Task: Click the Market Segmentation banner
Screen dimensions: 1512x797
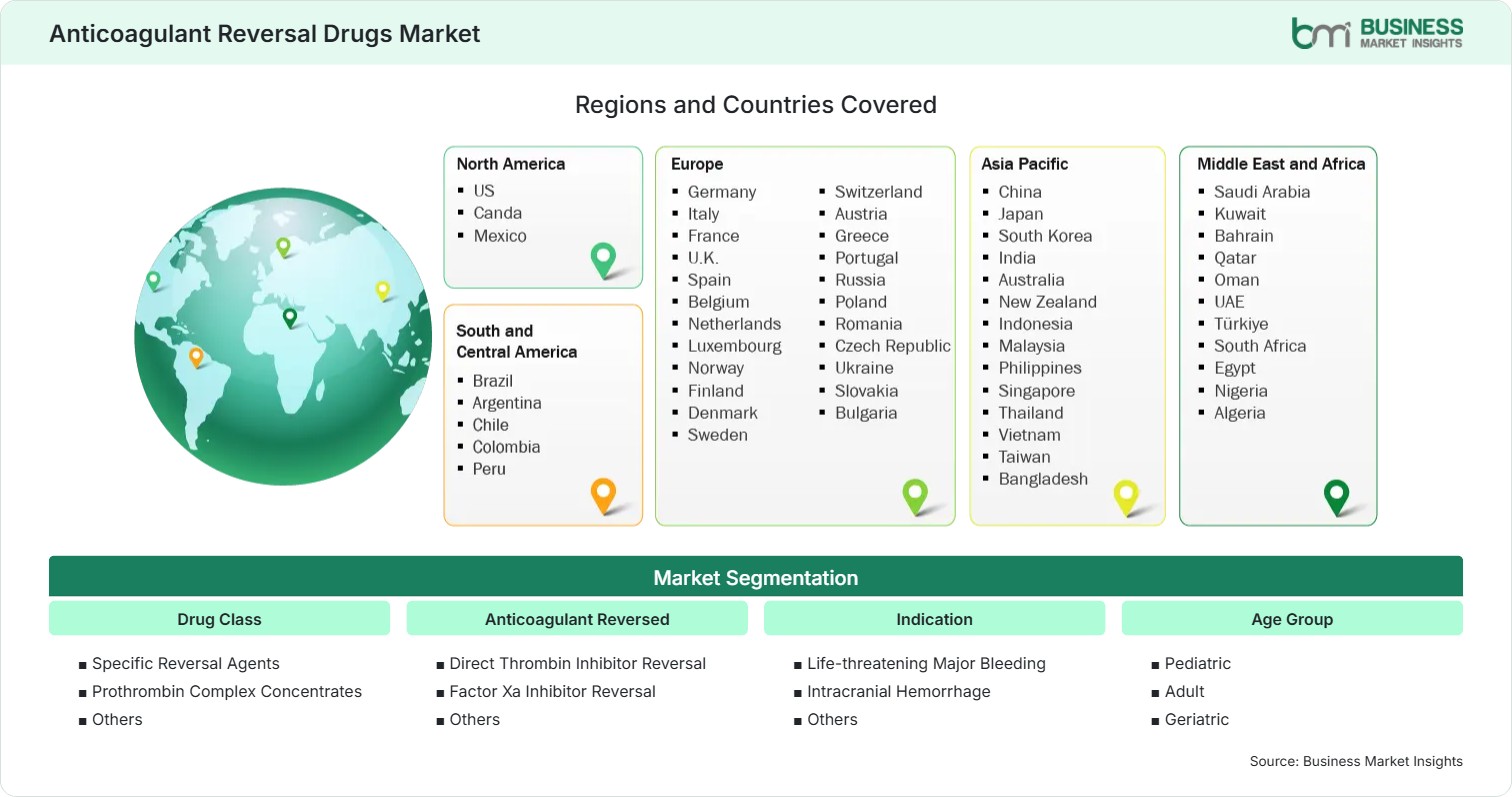Action: click(x=756, y=577)
